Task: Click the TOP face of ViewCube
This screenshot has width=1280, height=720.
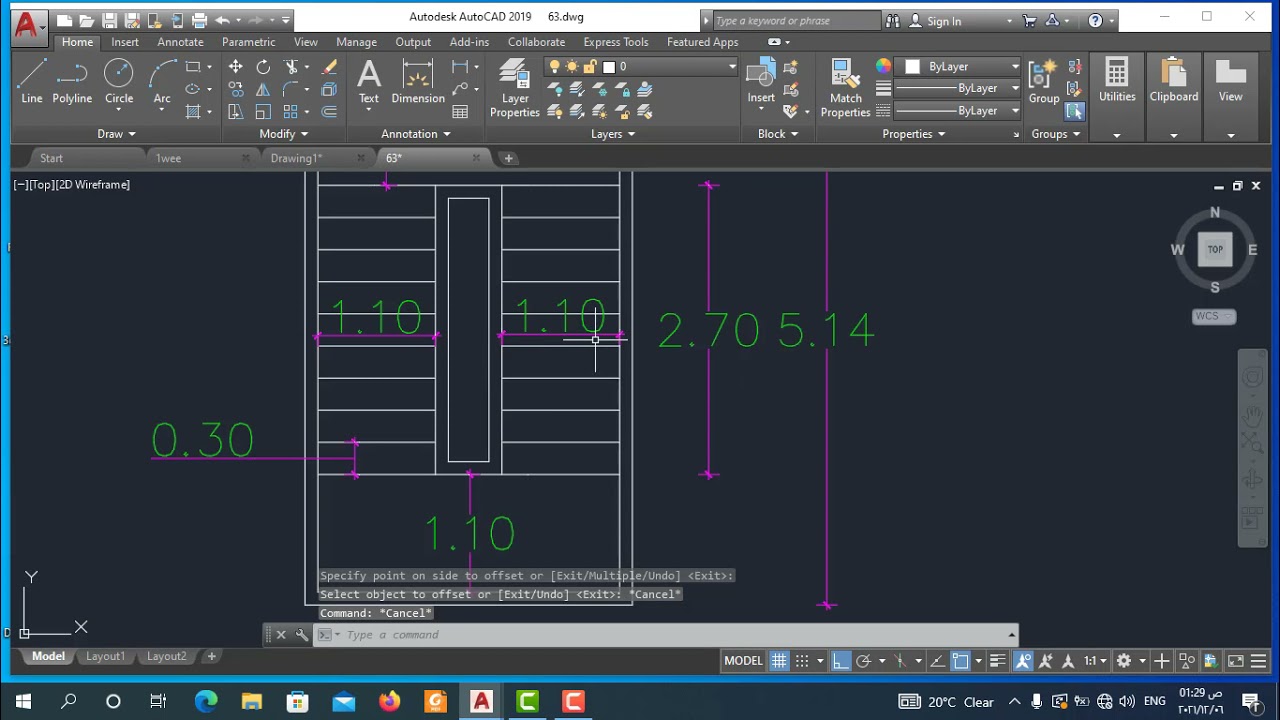Action: (x=1215, y=250)
